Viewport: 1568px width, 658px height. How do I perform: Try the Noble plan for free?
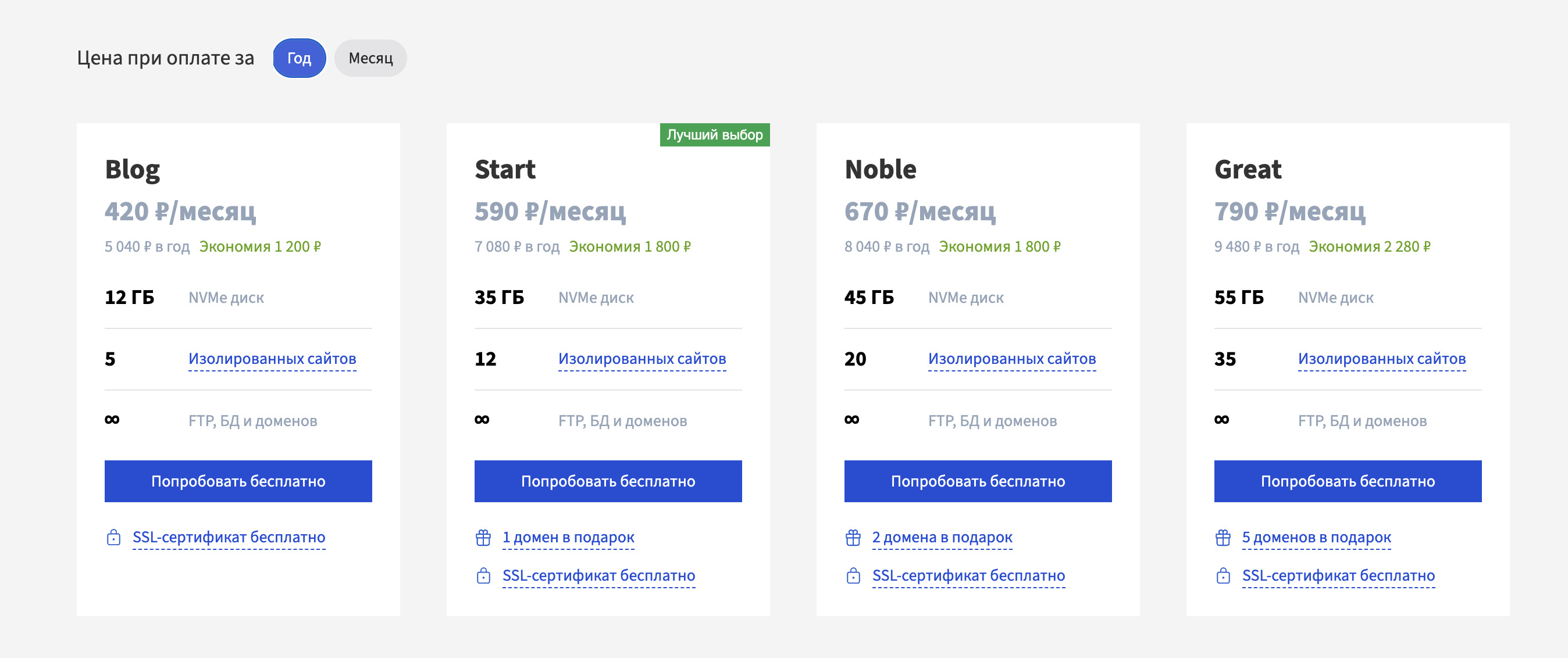point(978,481)
